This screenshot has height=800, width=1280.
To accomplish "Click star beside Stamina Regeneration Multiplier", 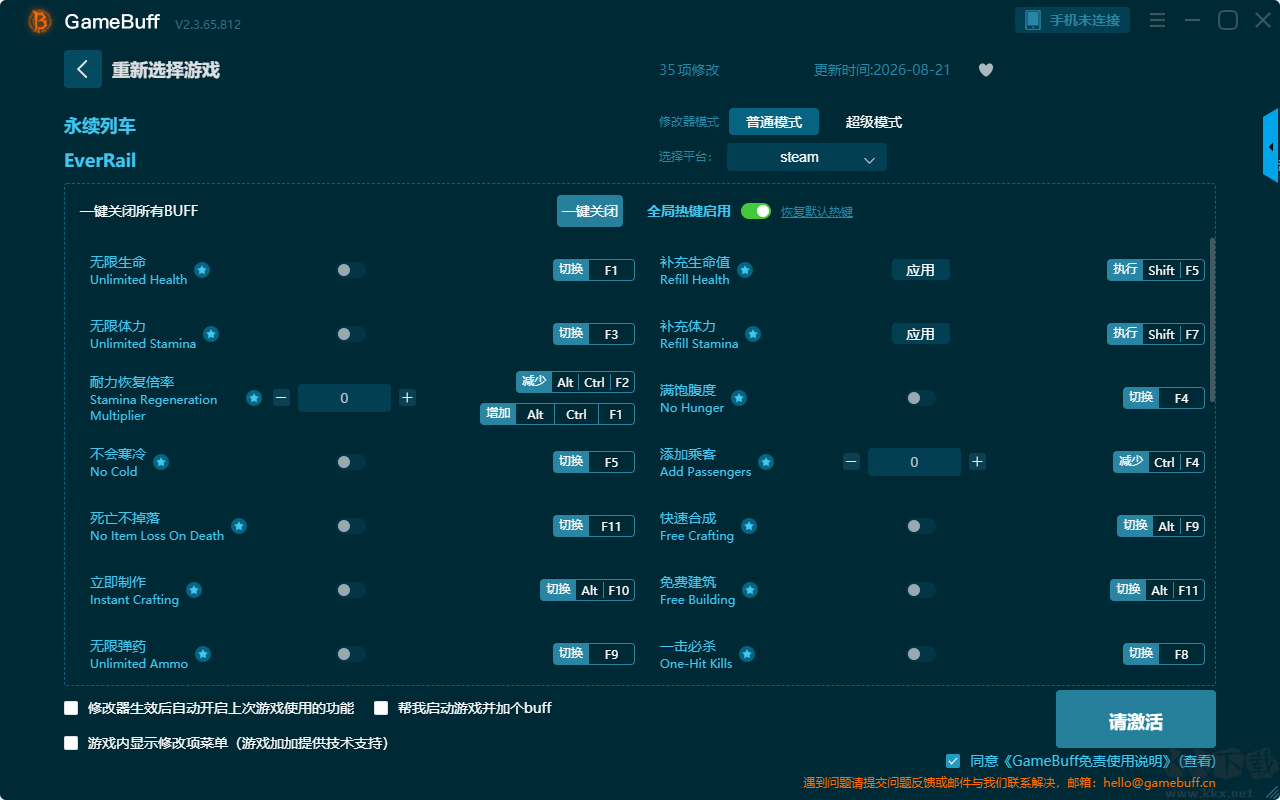I will 254,398.
